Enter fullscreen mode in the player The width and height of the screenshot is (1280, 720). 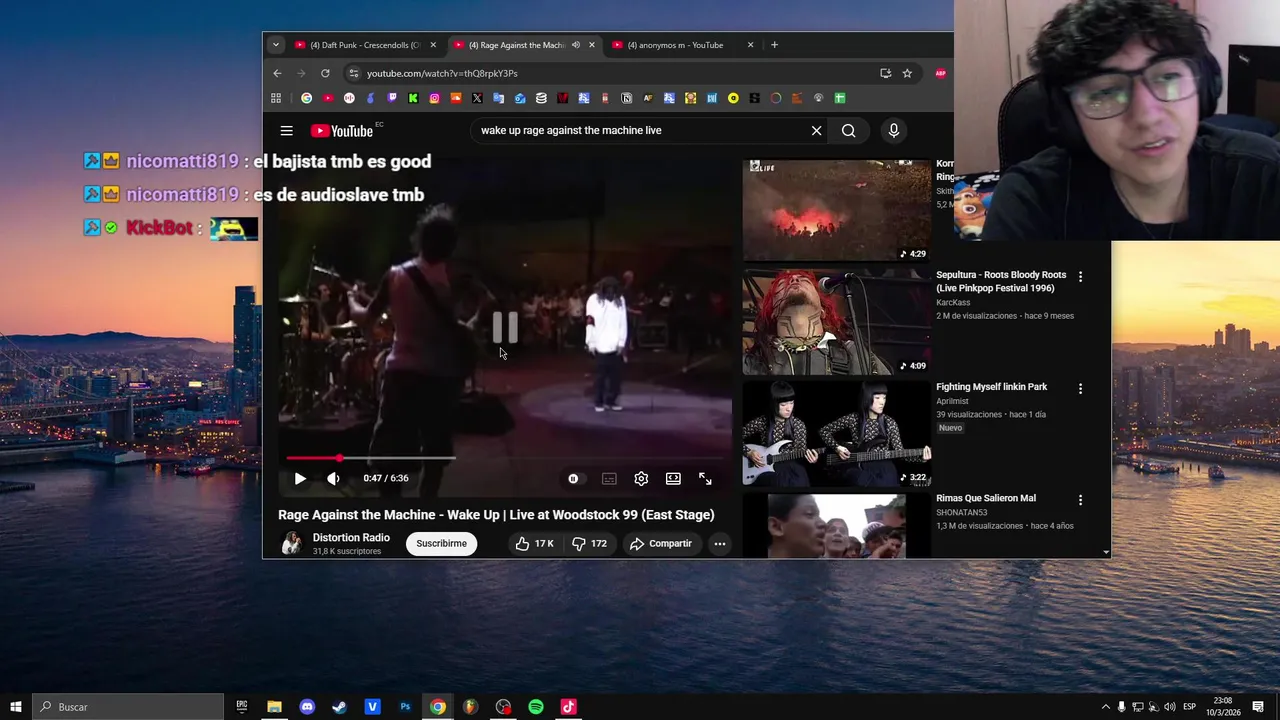tap(705, 478)
